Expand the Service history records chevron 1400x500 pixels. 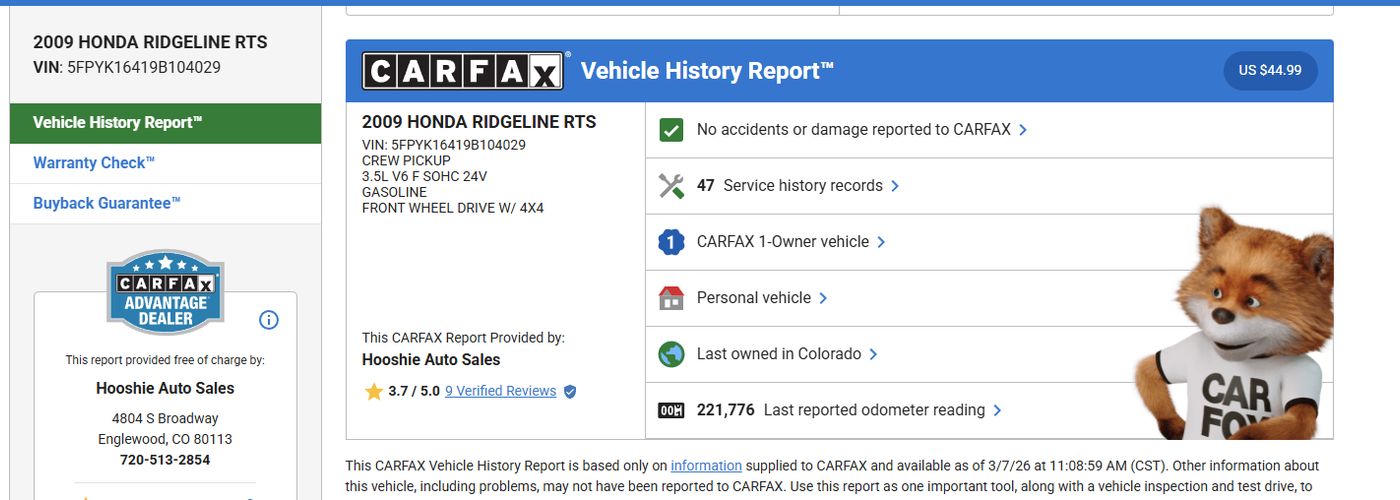click(x=895, y=186)
